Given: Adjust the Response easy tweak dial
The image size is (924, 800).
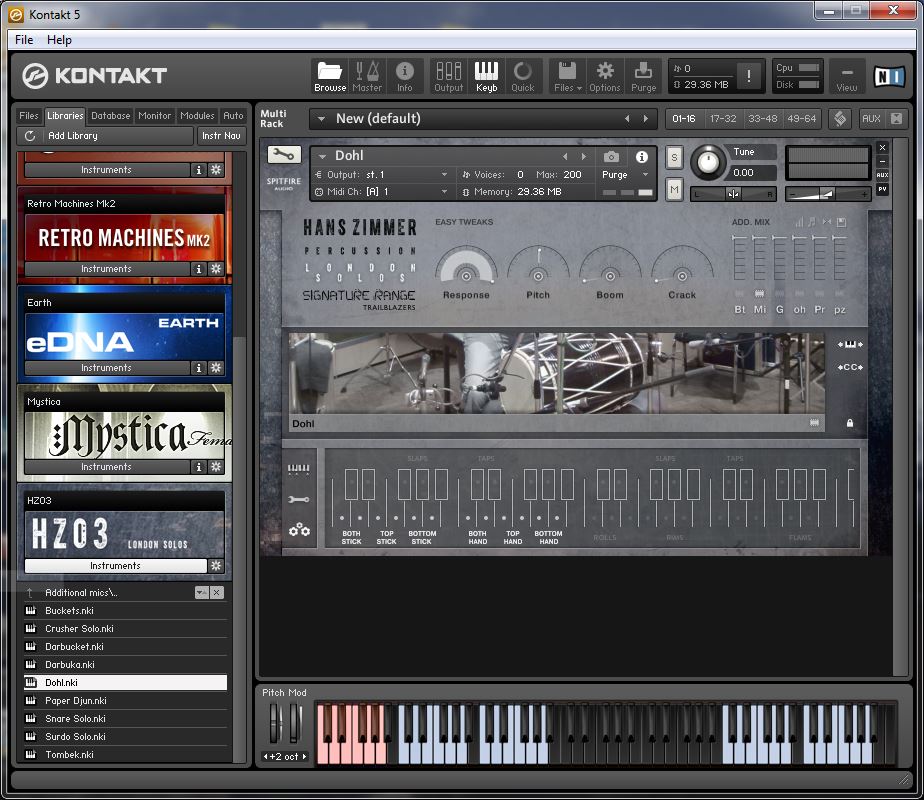Looking at the screenshot, I should point(466,266).
